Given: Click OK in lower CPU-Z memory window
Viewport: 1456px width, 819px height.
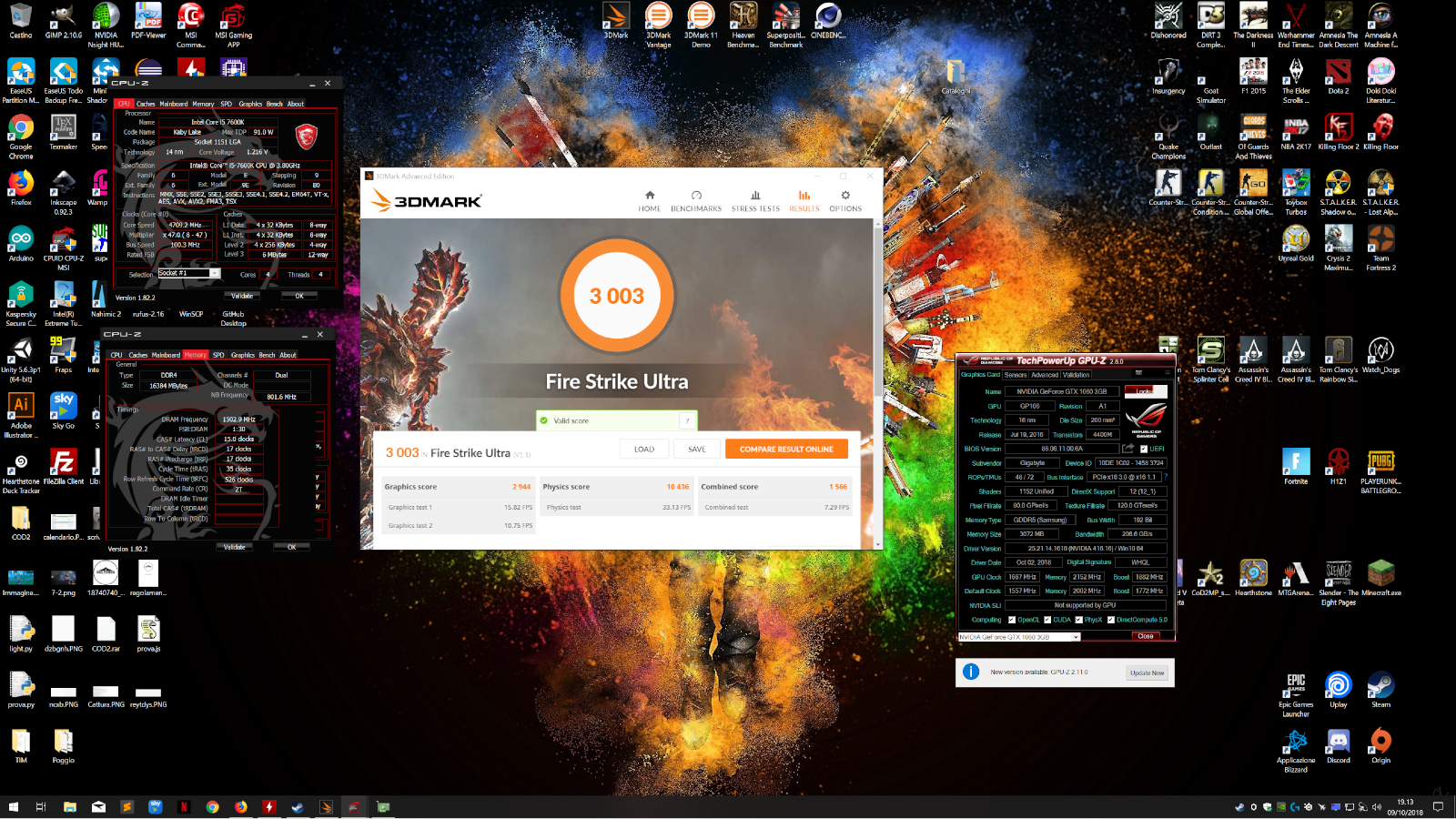Looking at the screenshot, I should point(292,547).
